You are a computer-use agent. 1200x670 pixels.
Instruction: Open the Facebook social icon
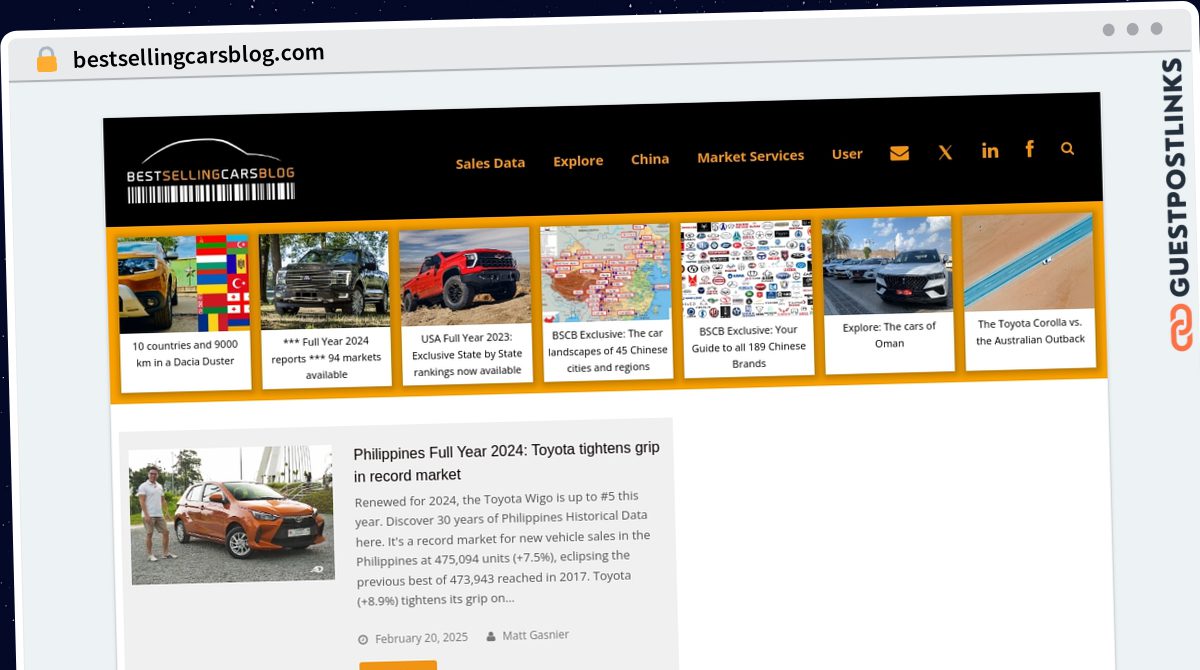[x=1029, y=149]
